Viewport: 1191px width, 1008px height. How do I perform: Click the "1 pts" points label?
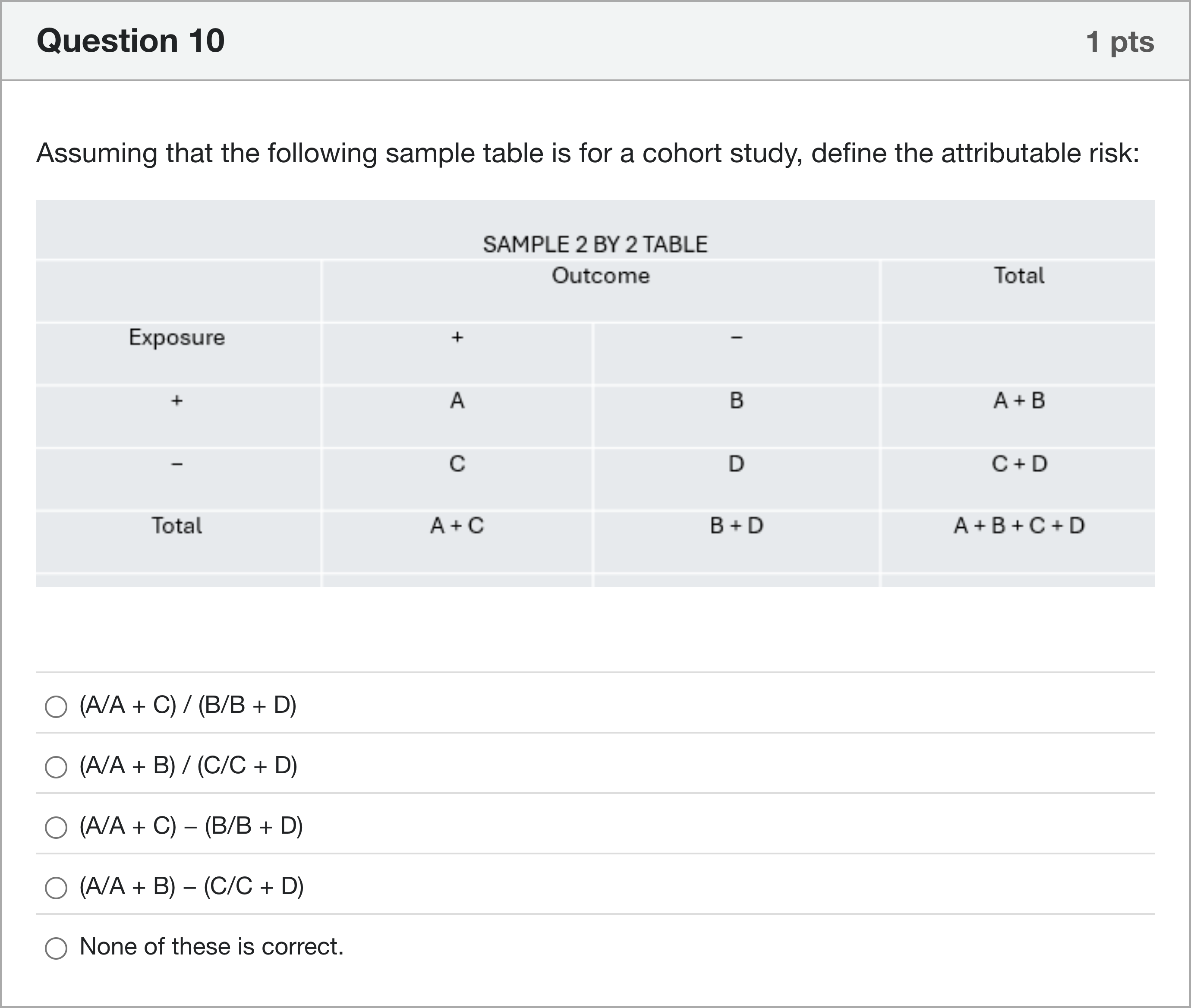(1119, 42)
